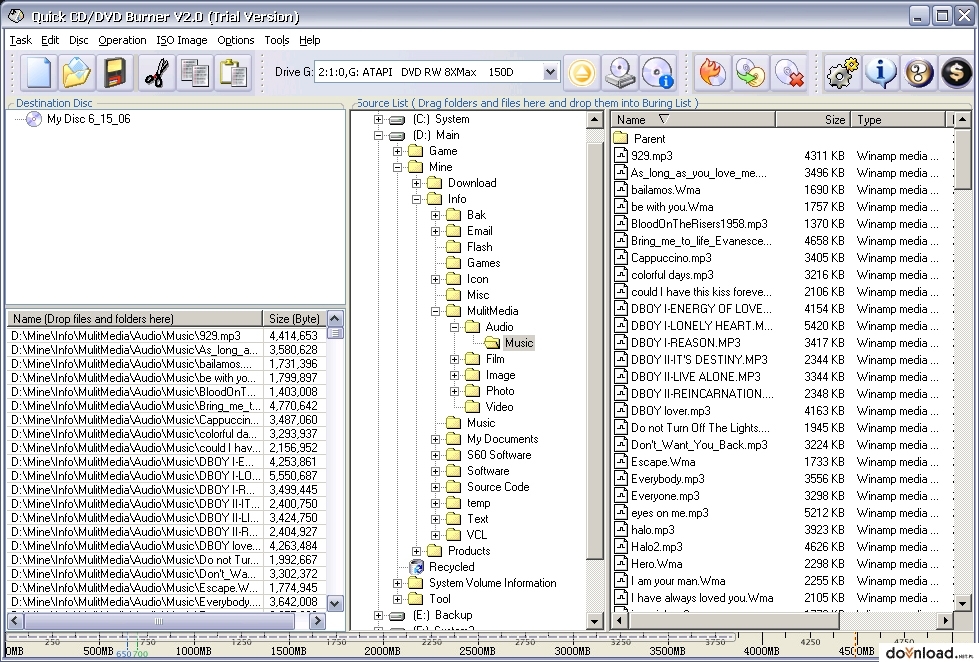Select the Video folder in tree
The width and height of the screenshot is (979, 662).
point(499,407)
